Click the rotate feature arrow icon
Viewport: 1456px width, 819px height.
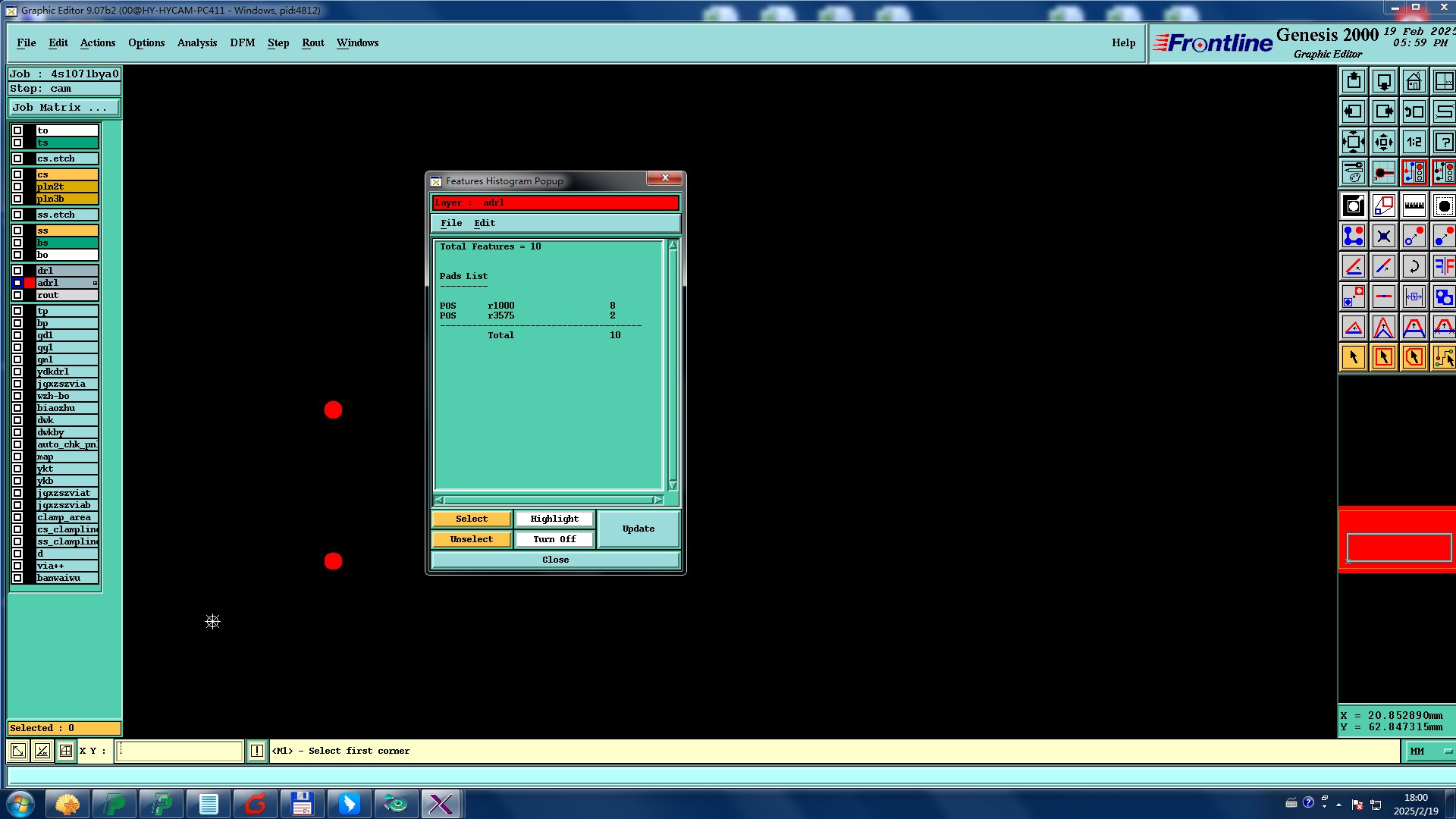(1414, 266)
